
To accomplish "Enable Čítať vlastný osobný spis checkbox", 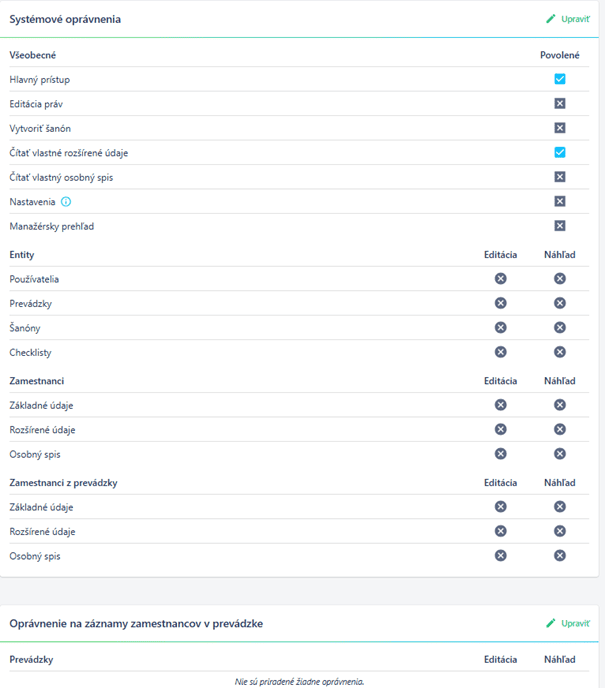I will (560, 177).
